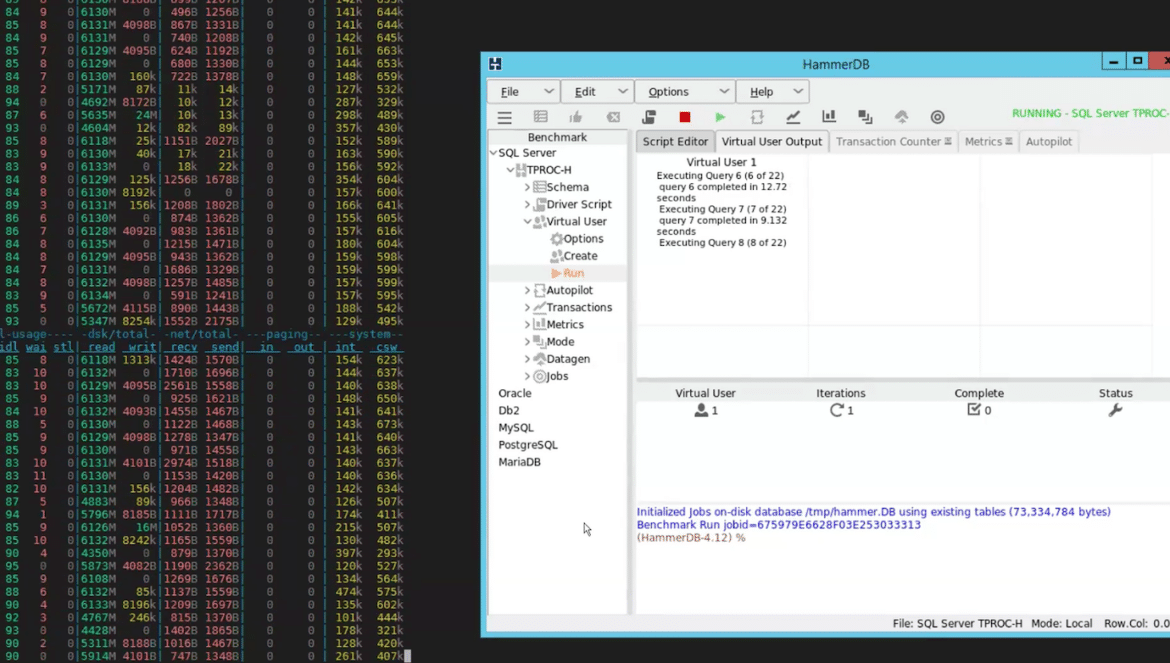Select the PostgreSQL database entry
1170x663 pixels.
[528, 444]
